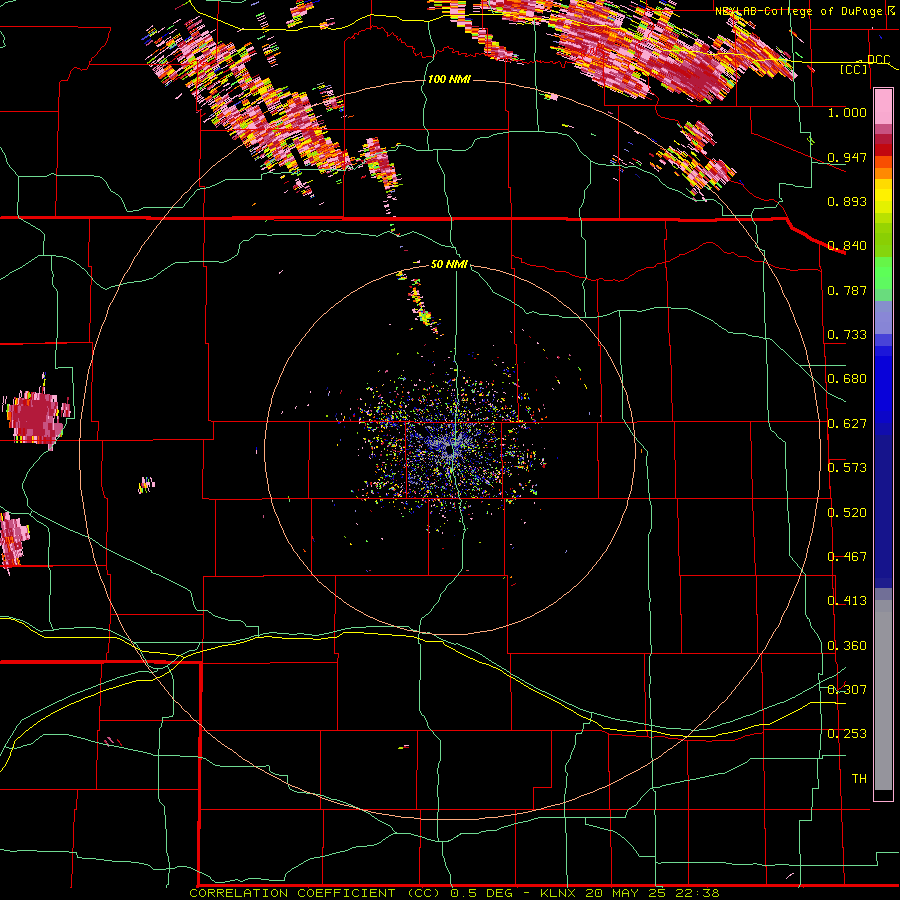Click the Correlation Coefficient caption at bottom
900x900 pixels.
click(x=454, y=893)
